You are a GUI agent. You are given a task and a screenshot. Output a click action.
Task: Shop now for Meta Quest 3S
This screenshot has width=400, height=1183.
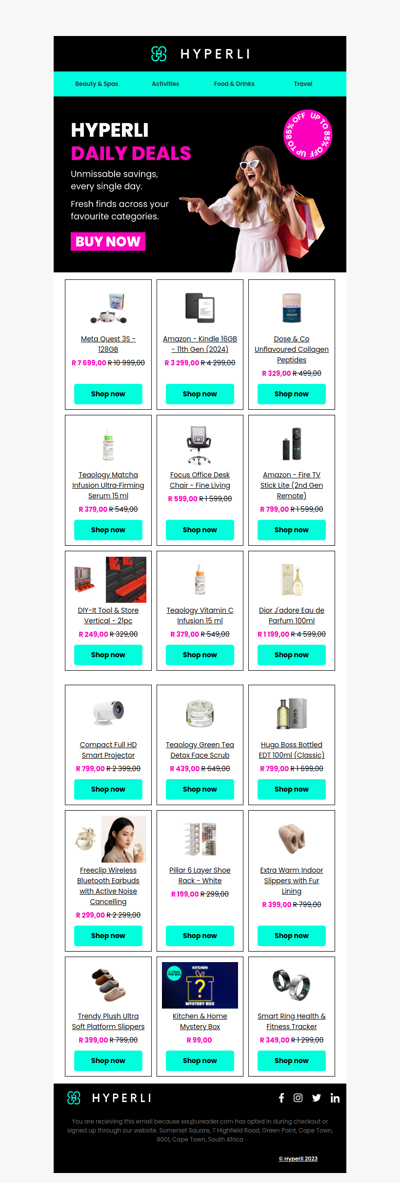tap(108, 394)
